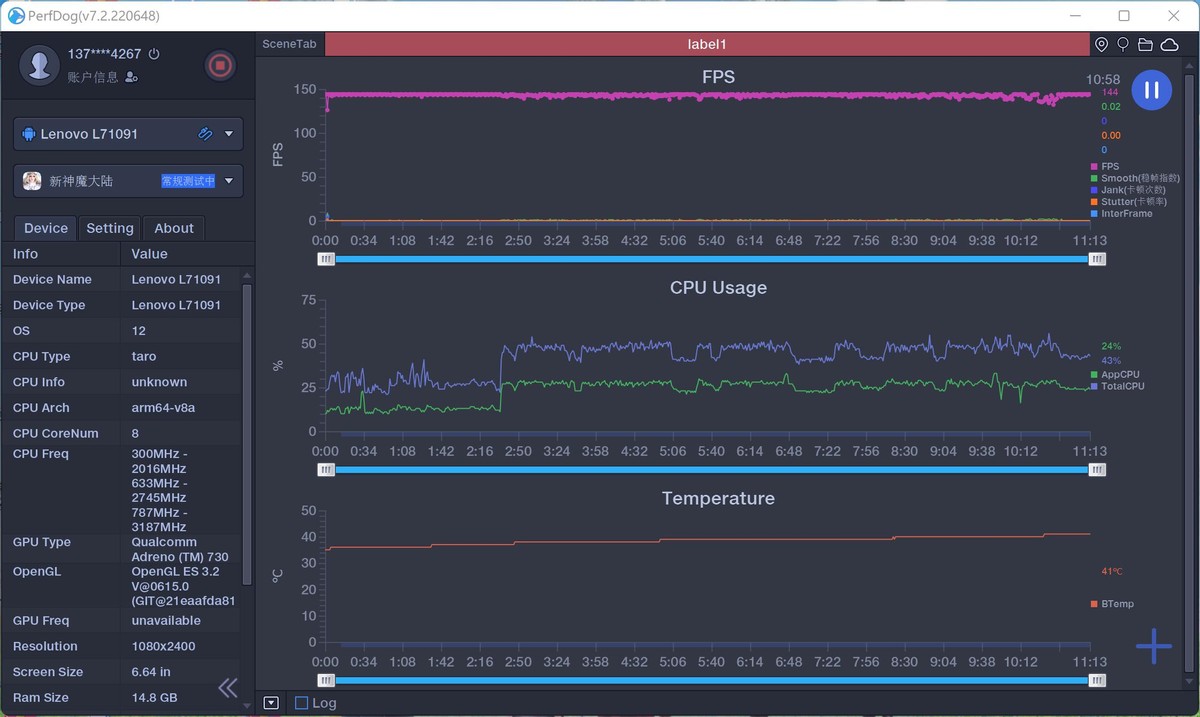Stop recording with the red stop button
Viewport: 1200px width, 717px height.
(220, 66)
